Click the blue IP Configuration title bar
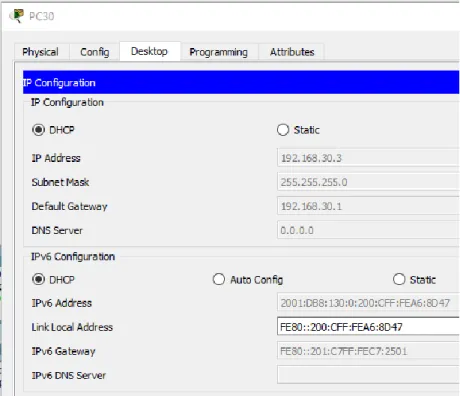This screenshot has width=460, height=396. click(241, 82)
